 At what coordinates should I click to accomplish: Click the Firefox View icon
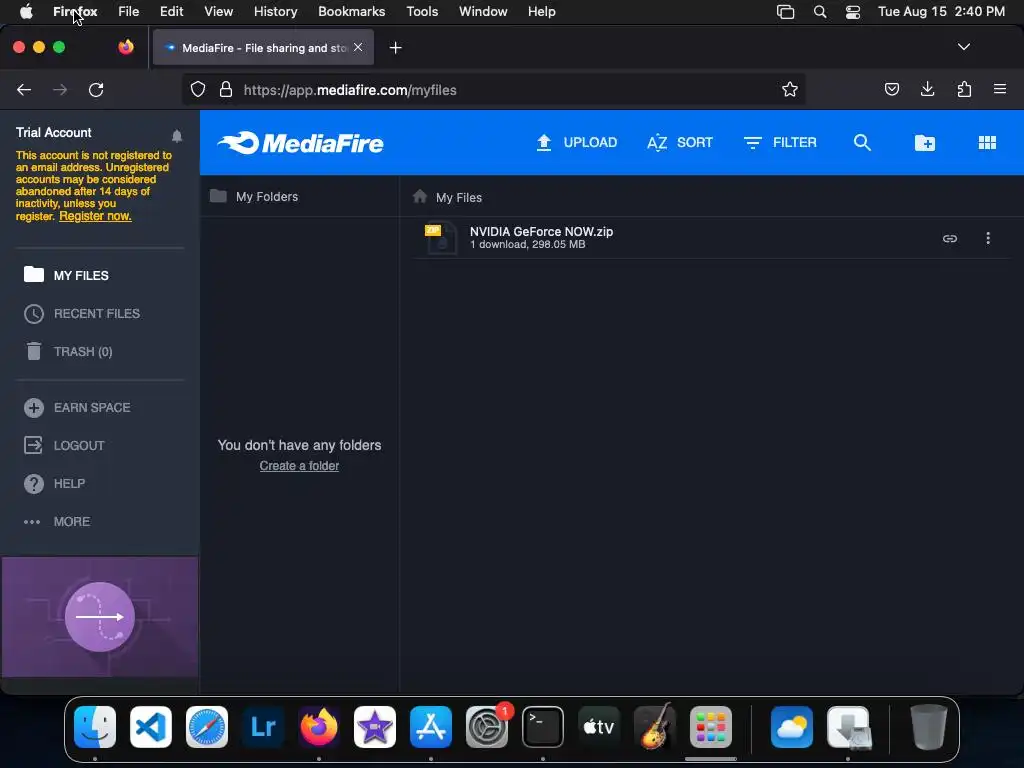[x=126, y=47]
